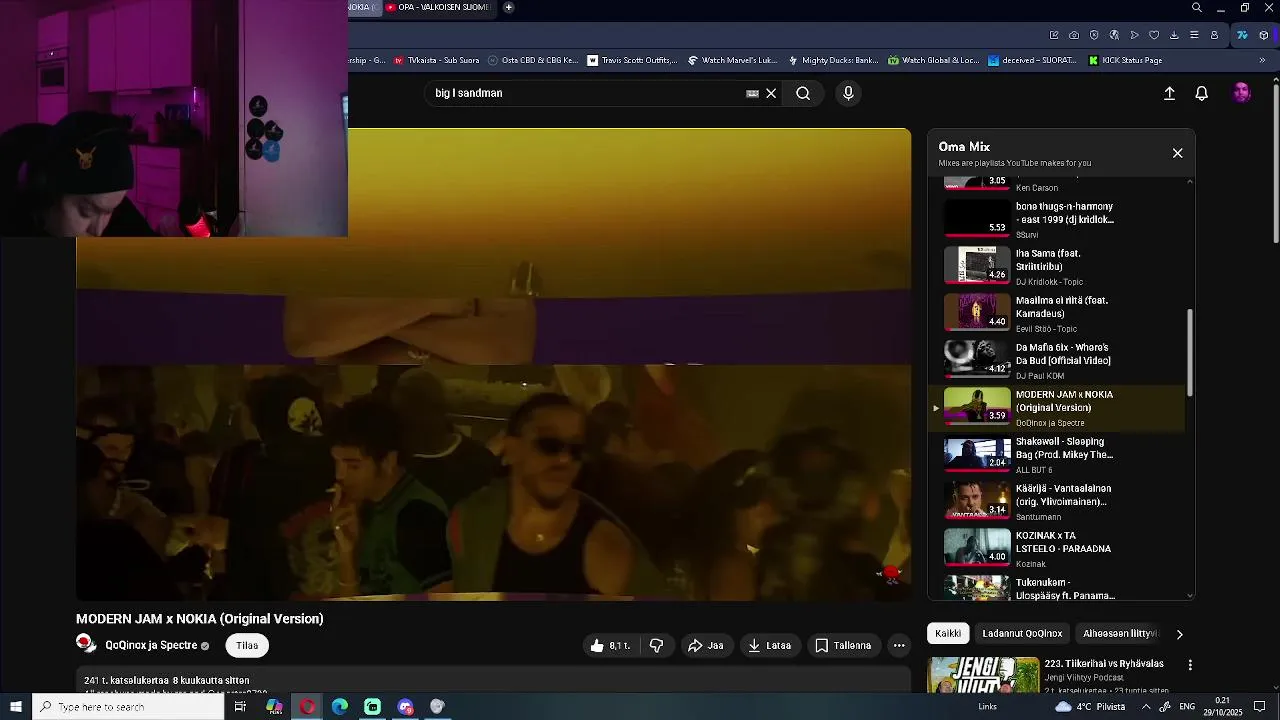Click the Windows taskbar search box
Screen dimensions: 1280x720
tap(128, 706)
